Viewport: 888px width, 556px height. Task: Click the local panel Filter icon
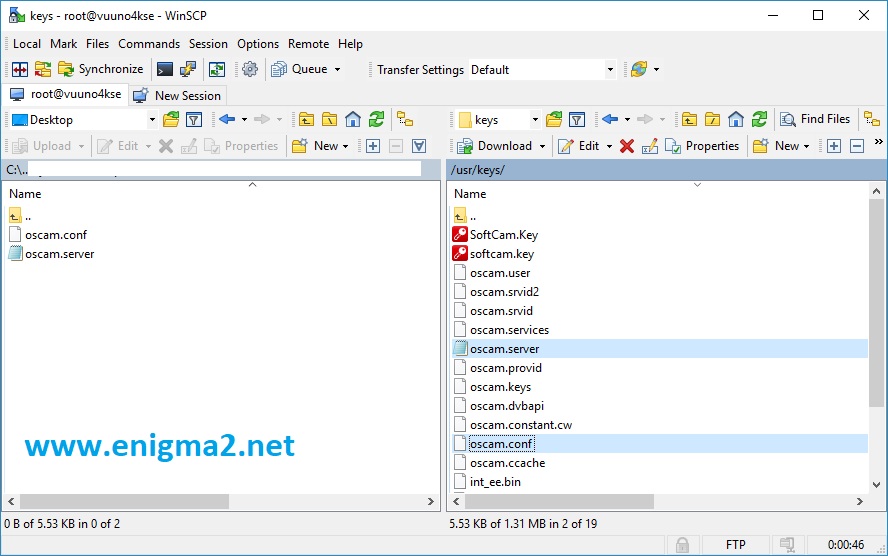coord(194,119)
